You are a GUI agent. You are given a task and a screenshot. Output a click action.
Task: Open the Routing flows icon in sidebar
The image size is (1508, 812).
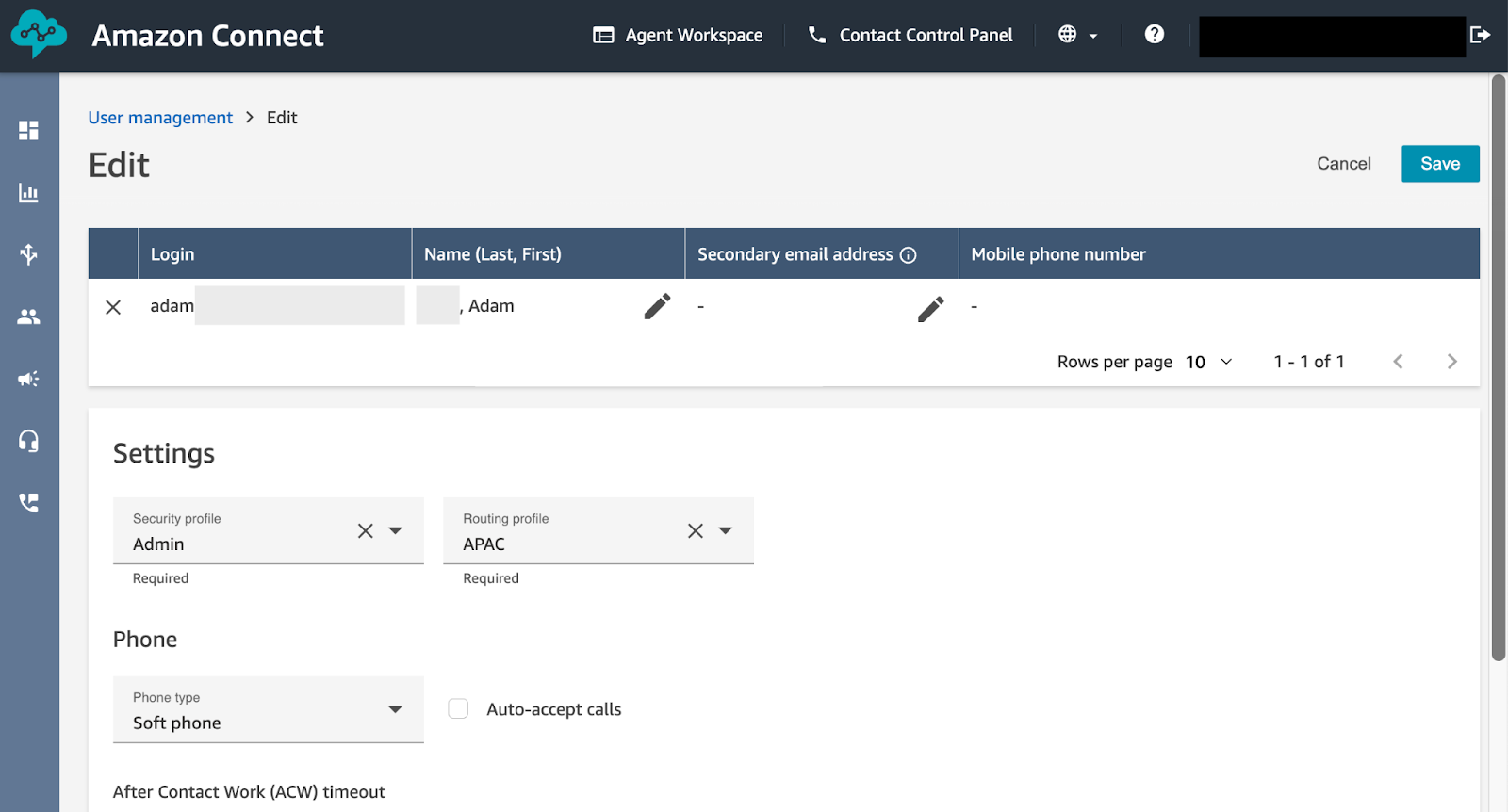pyautogui.click(x=28, y=254)
